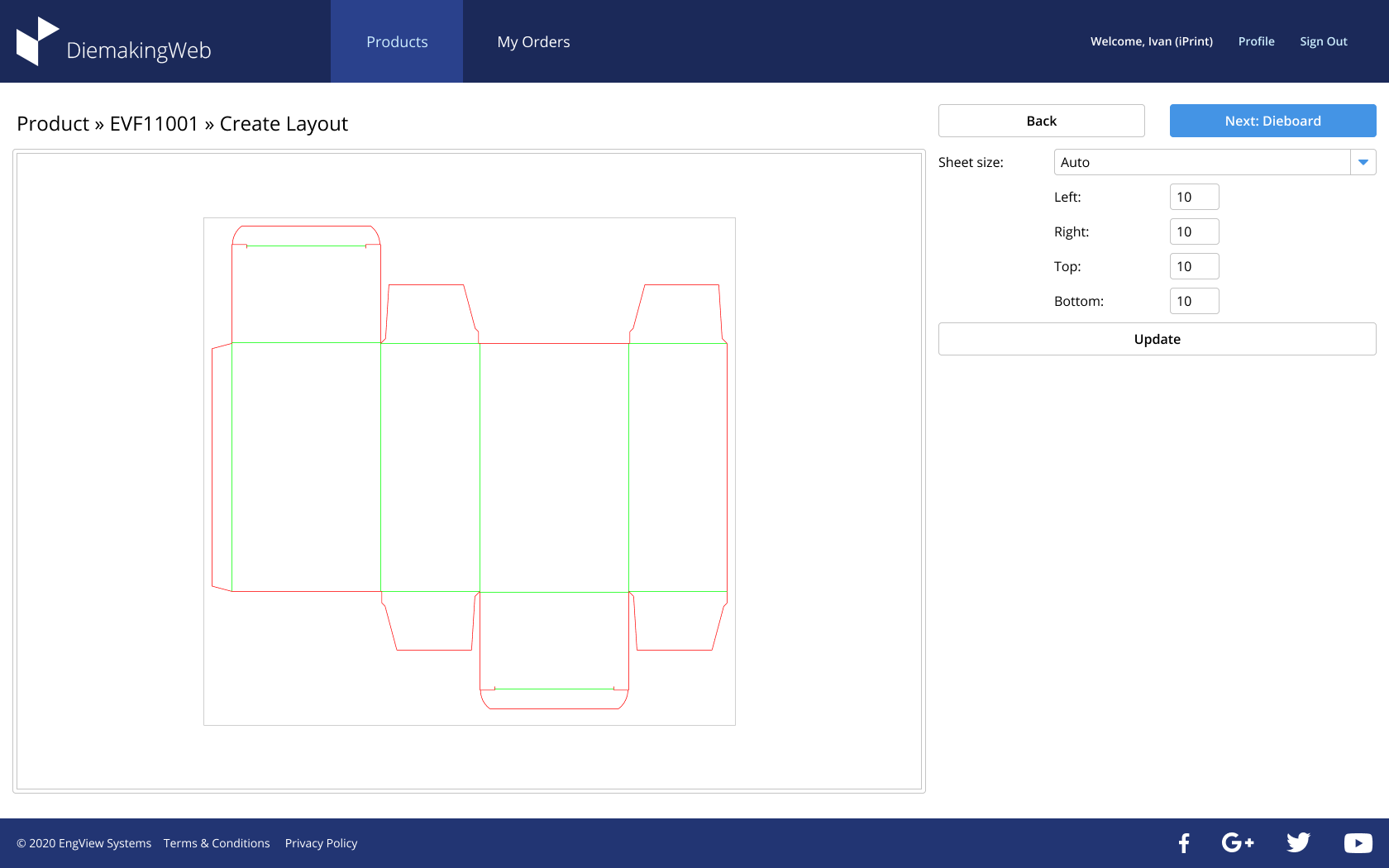Viewport: 1389px width, 868px height.
Task: Click the page title 'Product » EVF11001 » Create Layout'
Action: click(182, 124)
